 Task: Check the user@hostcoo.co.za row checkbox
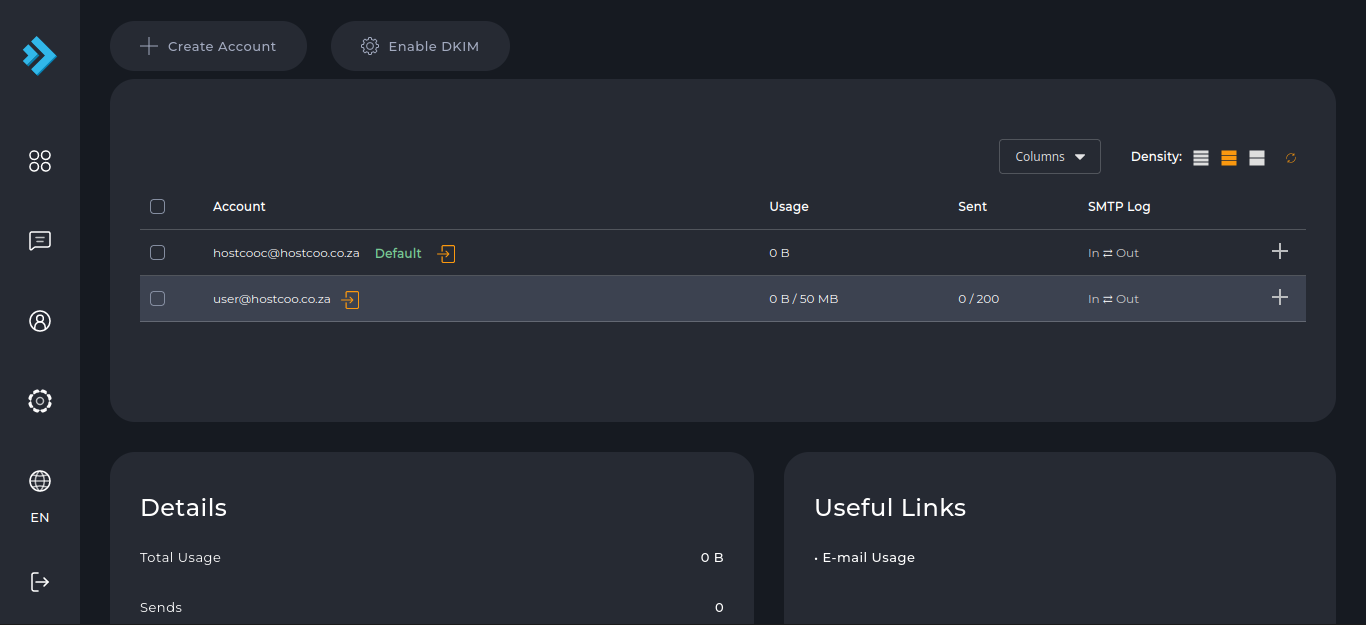(157, 299)
